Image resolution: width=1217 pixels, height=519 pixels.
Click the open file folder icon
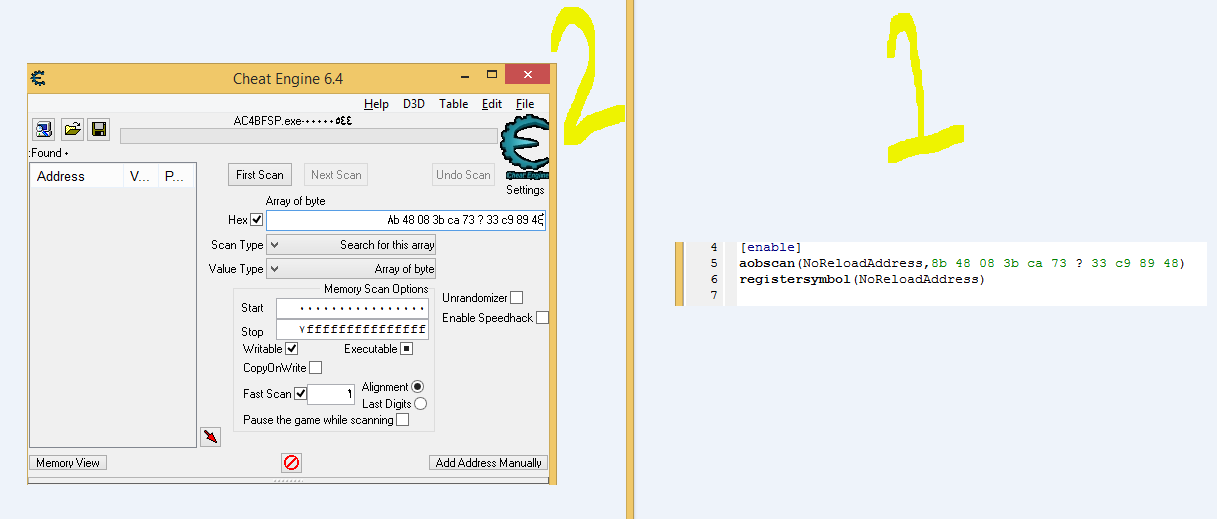click(72, 129)
